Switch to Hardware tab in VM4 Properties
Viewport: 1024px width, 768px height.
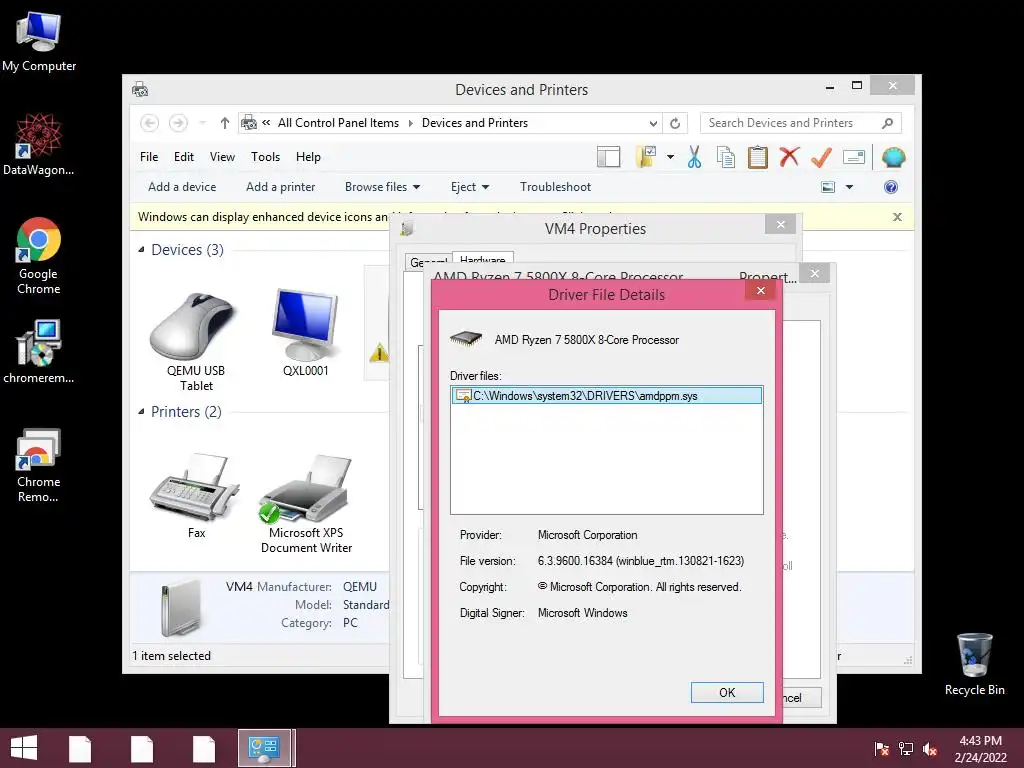pyautogui.click(x=483, y=259)
